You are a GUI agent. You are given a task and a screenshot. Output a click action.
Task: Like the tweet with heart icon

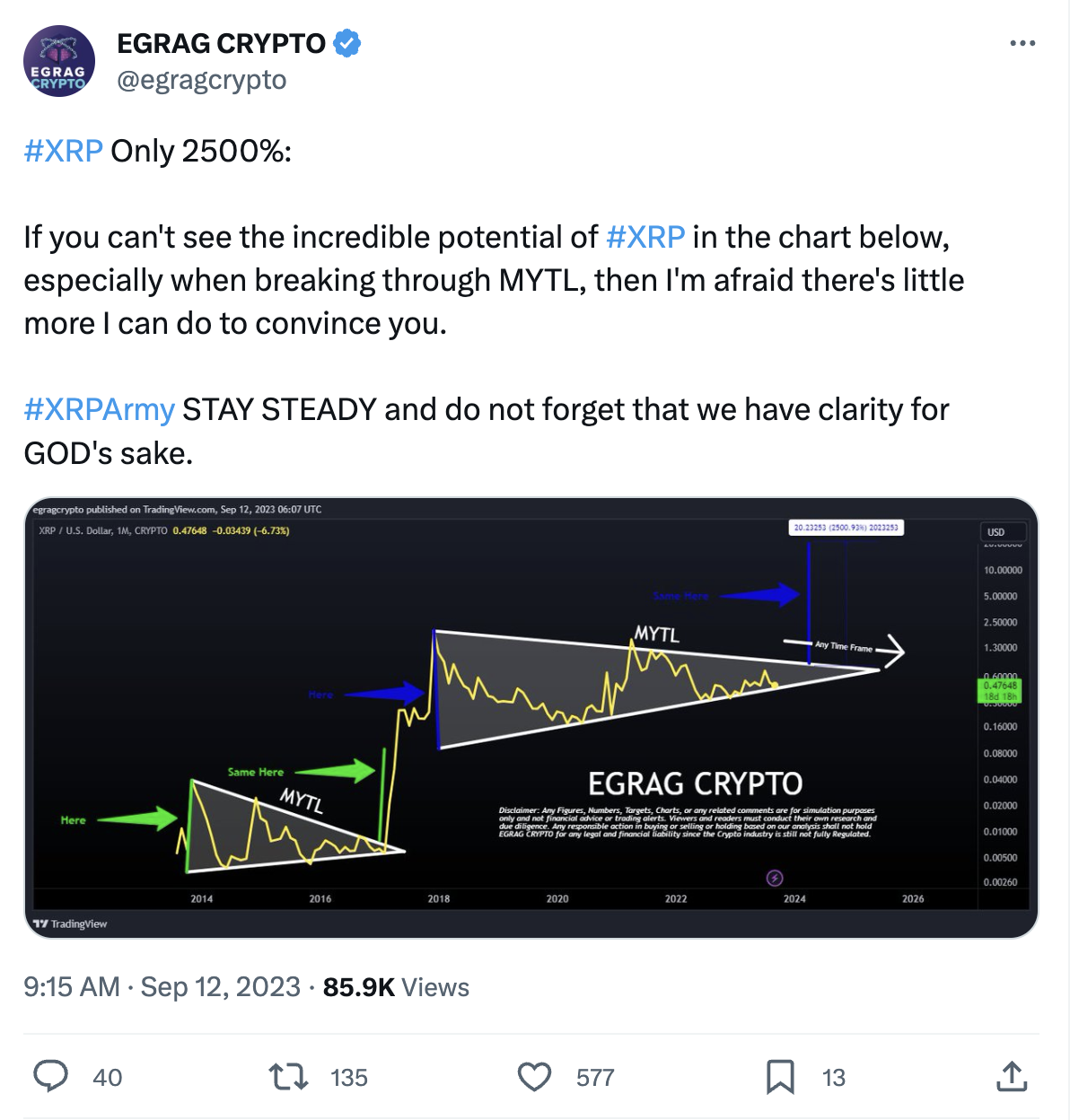click(535, 1076)
